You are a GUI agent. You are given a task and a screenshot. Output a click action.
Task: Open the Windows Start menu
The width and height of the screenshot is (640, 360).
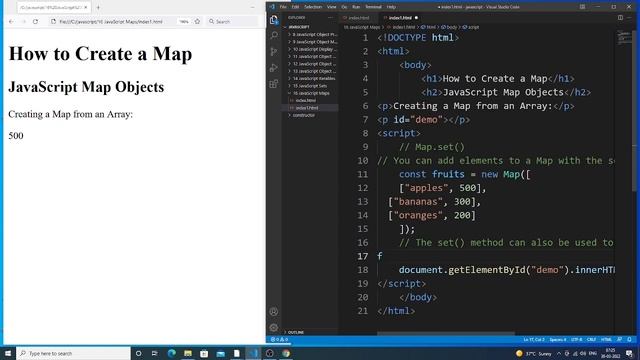point(8,353)
